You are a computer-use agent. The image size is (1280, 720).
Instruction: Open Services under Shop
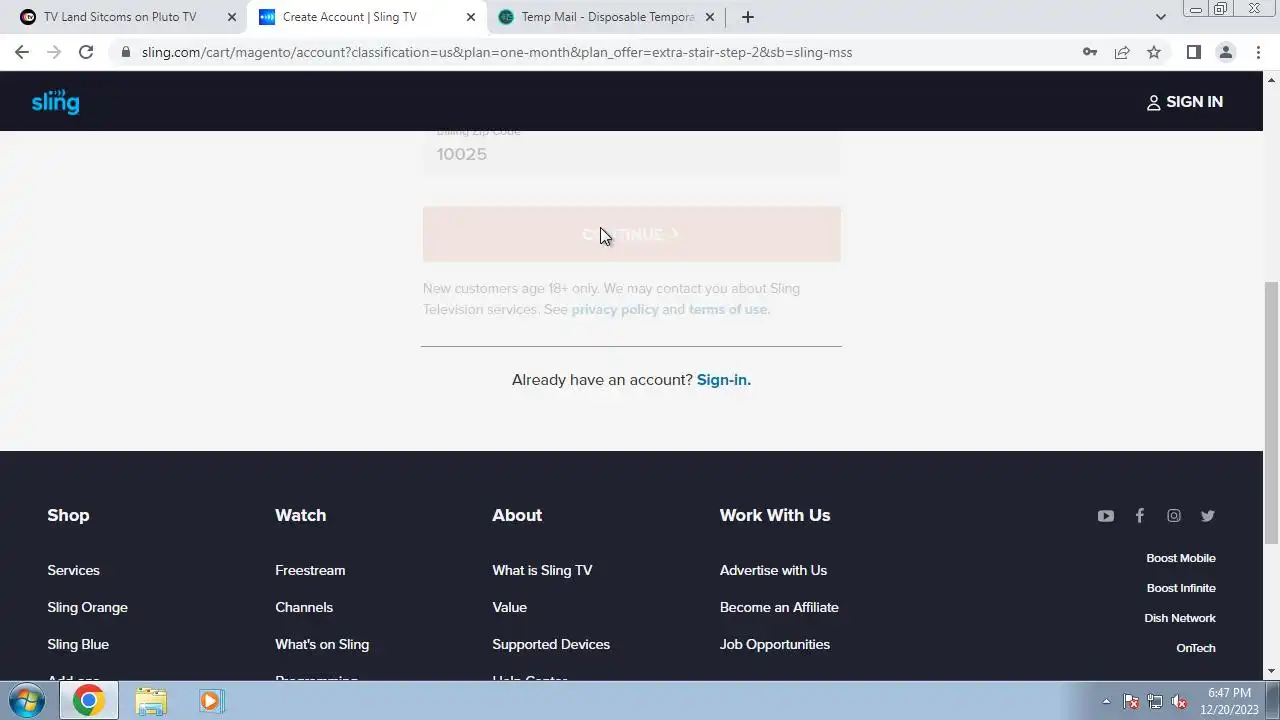73,570
